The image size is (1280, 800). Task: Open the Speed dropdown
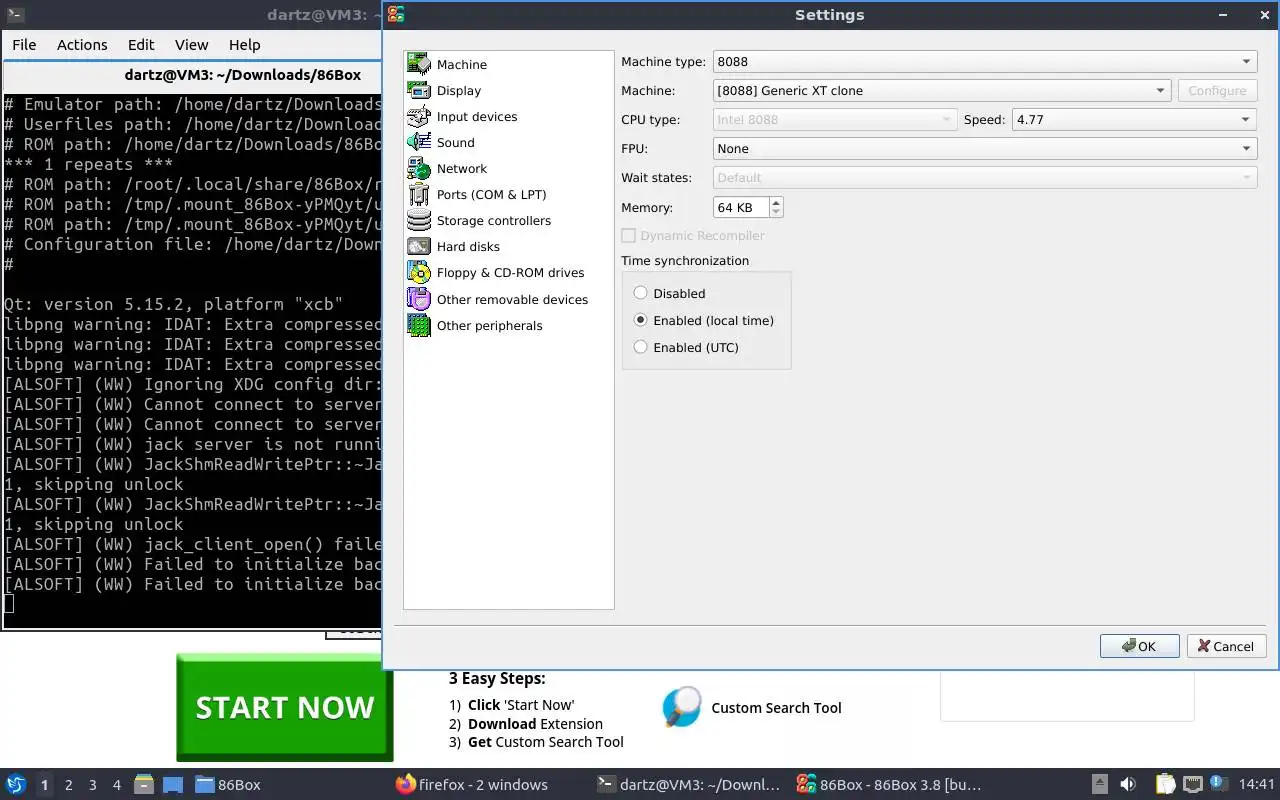[x=1135, y=119]
